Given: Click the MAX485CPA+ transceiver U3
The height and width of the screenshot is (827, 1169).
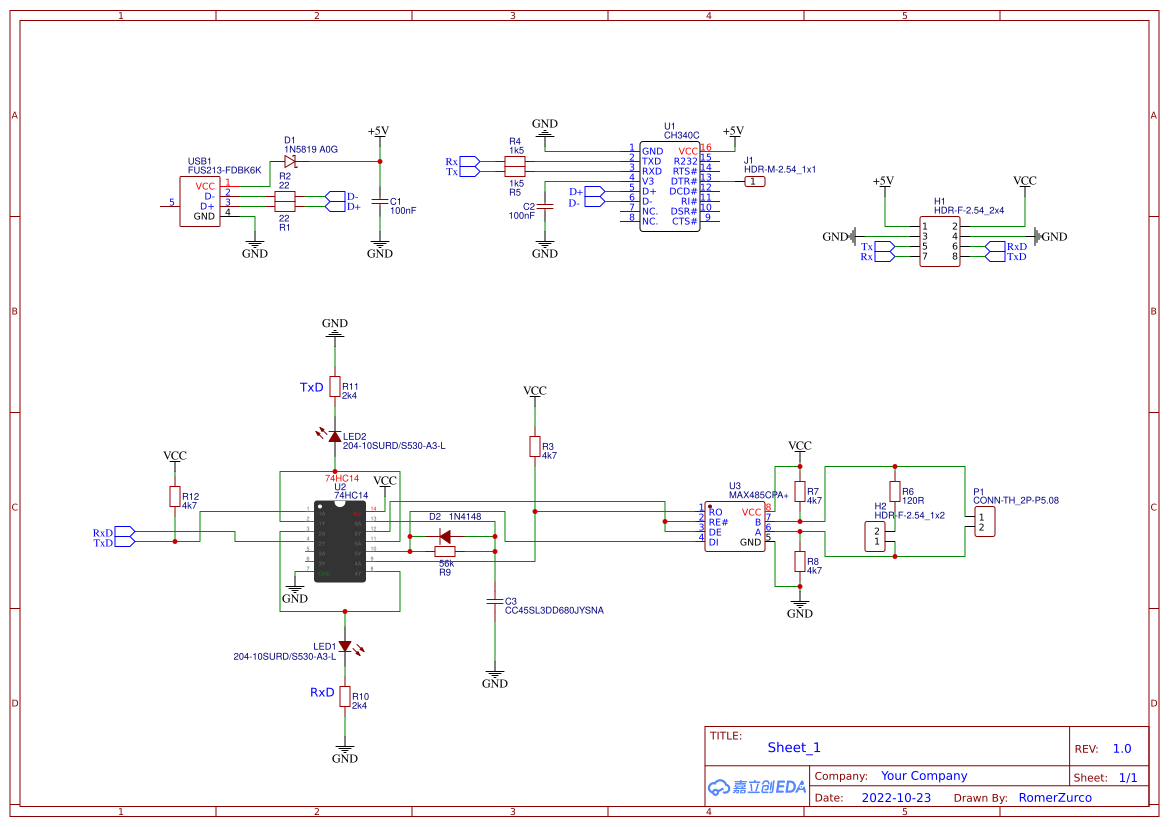Looking at the screenshot, I should coord(735,525).
